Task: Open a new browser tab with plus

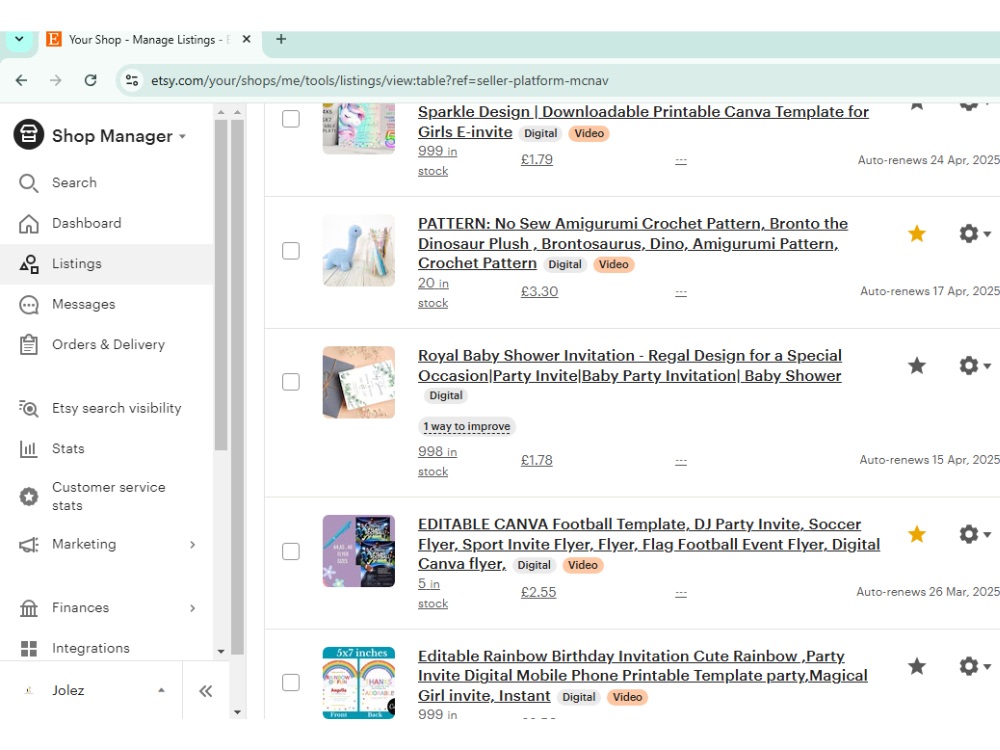Action: (281, 40)
